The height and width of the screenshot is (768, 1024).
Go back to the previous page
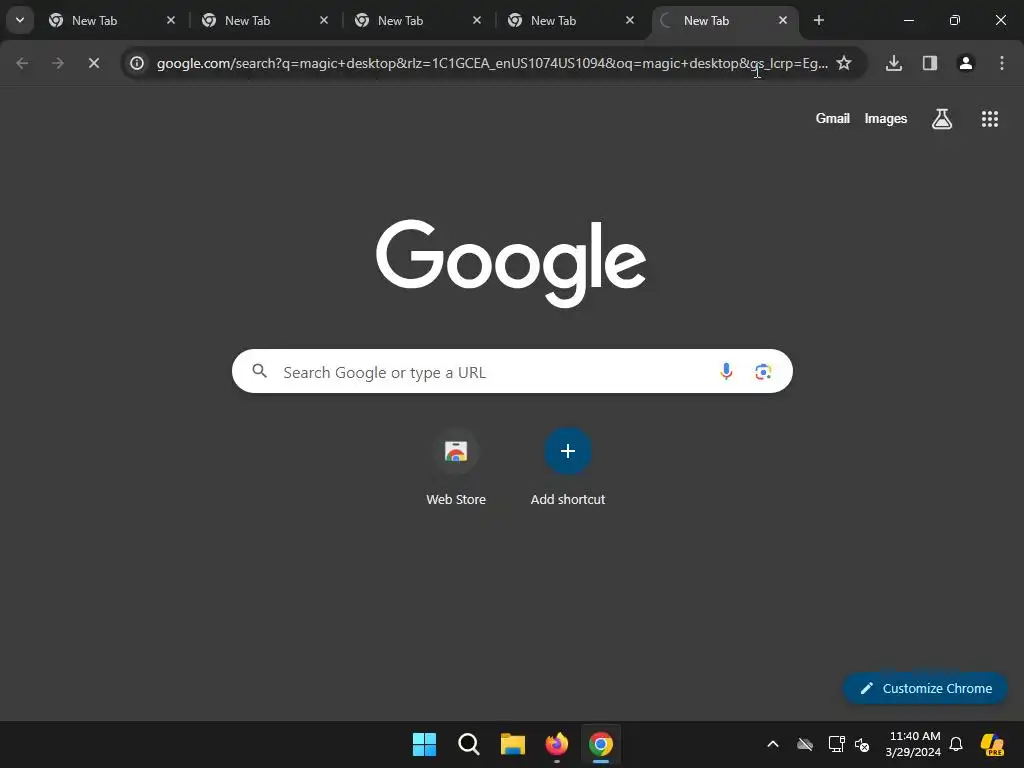click(x=22, y=63)
